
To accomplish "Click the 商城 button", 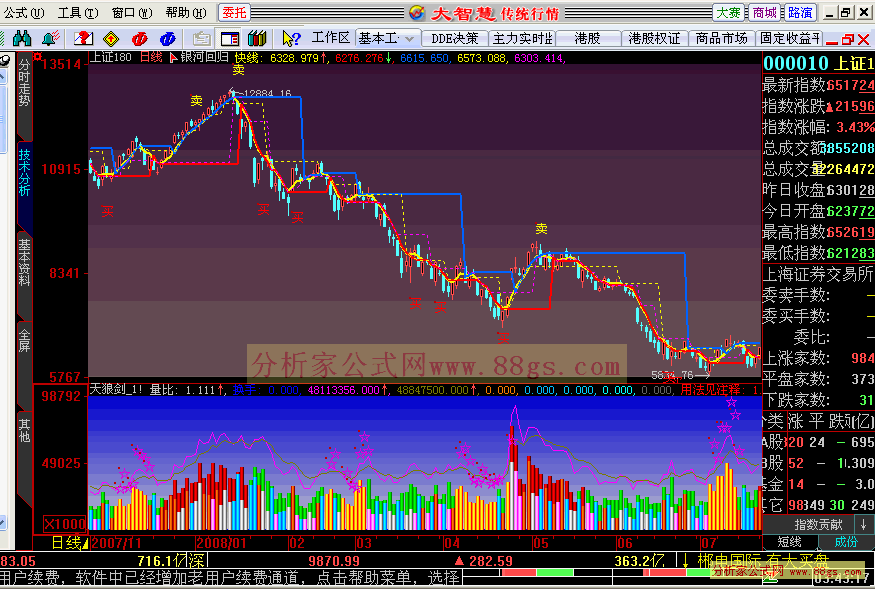I will click(x=765, y=12).
